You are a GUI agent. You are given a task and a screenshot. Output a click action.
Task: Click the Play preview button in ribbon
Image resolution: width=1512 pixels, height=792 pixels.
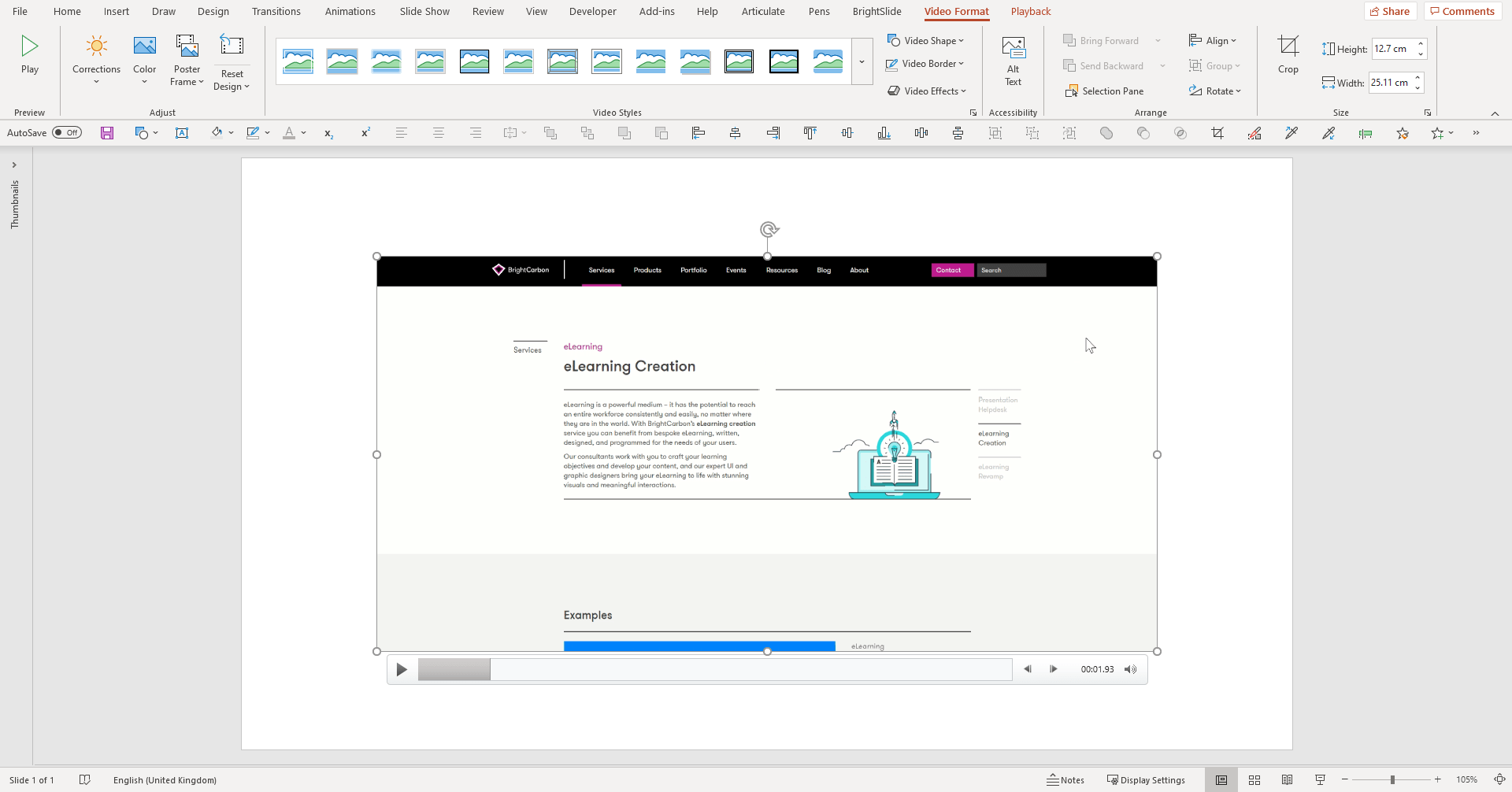pos(29,55)
